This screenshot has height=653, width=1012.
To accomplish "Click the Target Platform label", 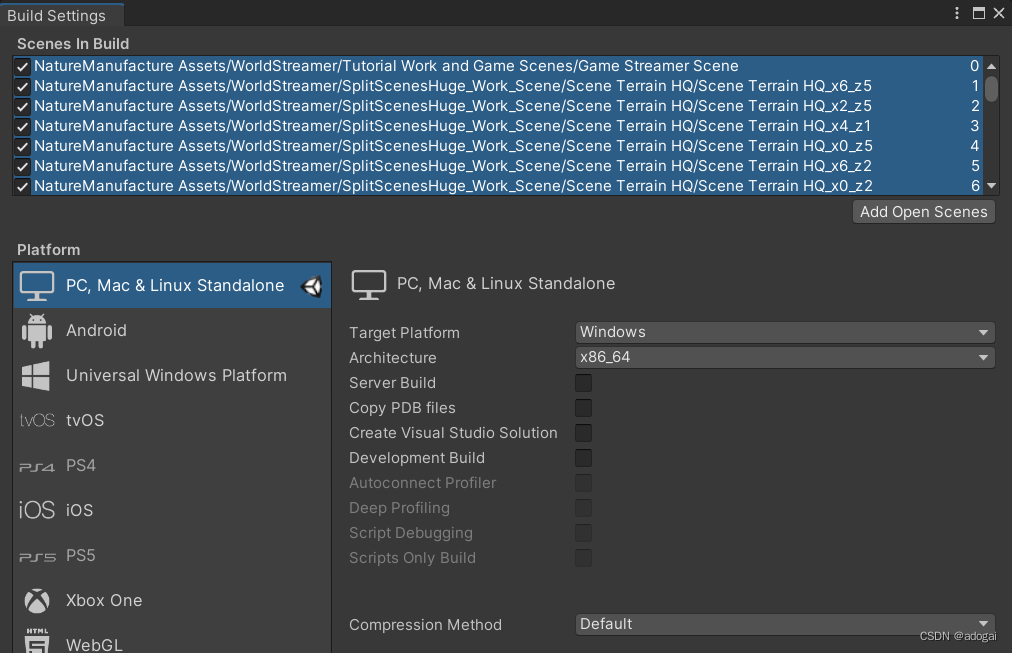I will (404, 333).
